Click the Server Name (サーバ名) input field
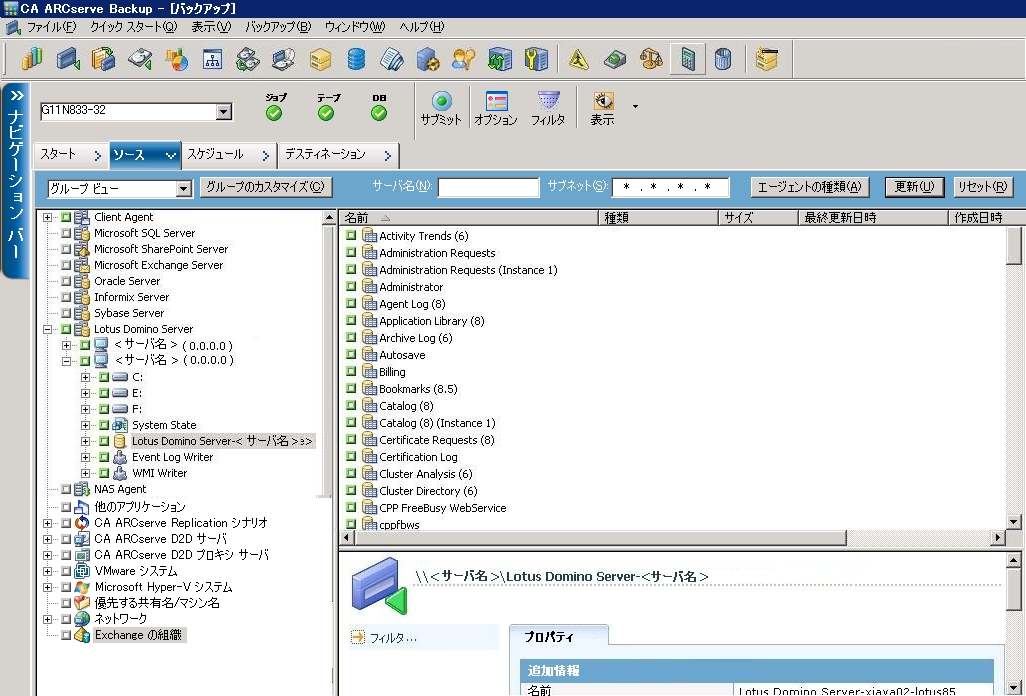The image size is (1026, 696). point(488,188)
